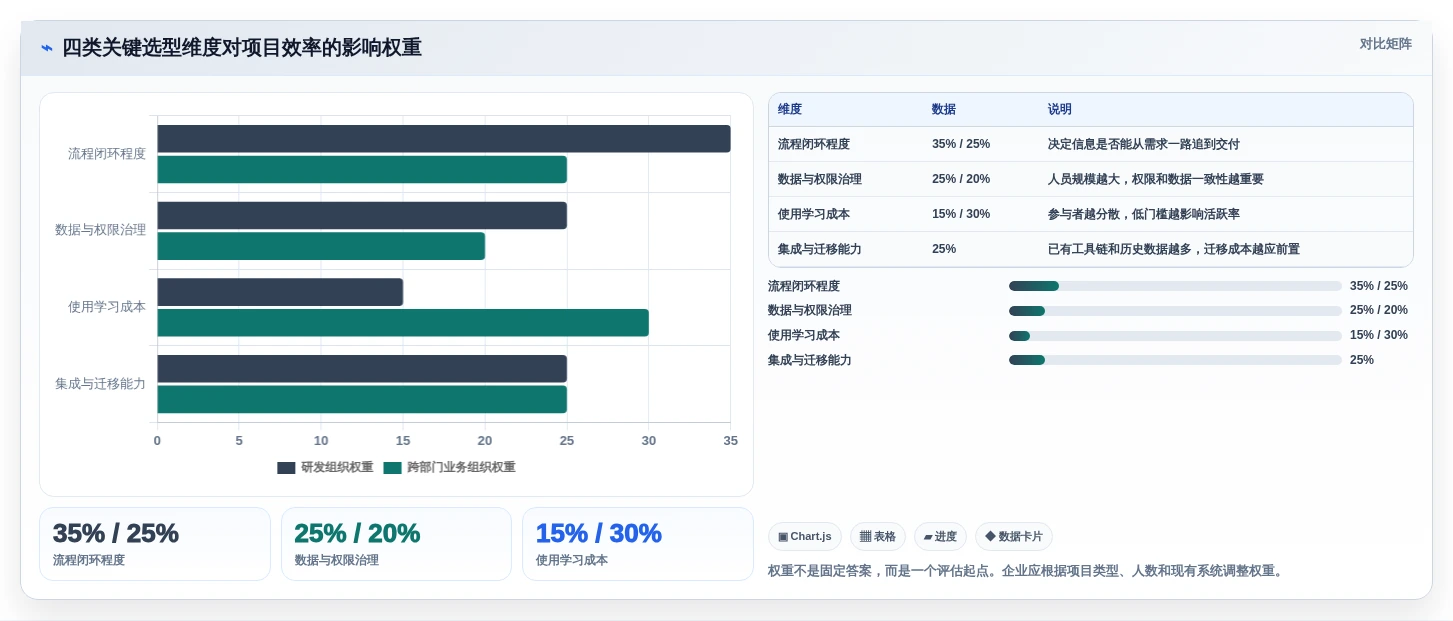This screenshot has height=621, width=1453.
Task: Click the 集成与迁移能力 dark chart bar
Action: coord(362,368)
